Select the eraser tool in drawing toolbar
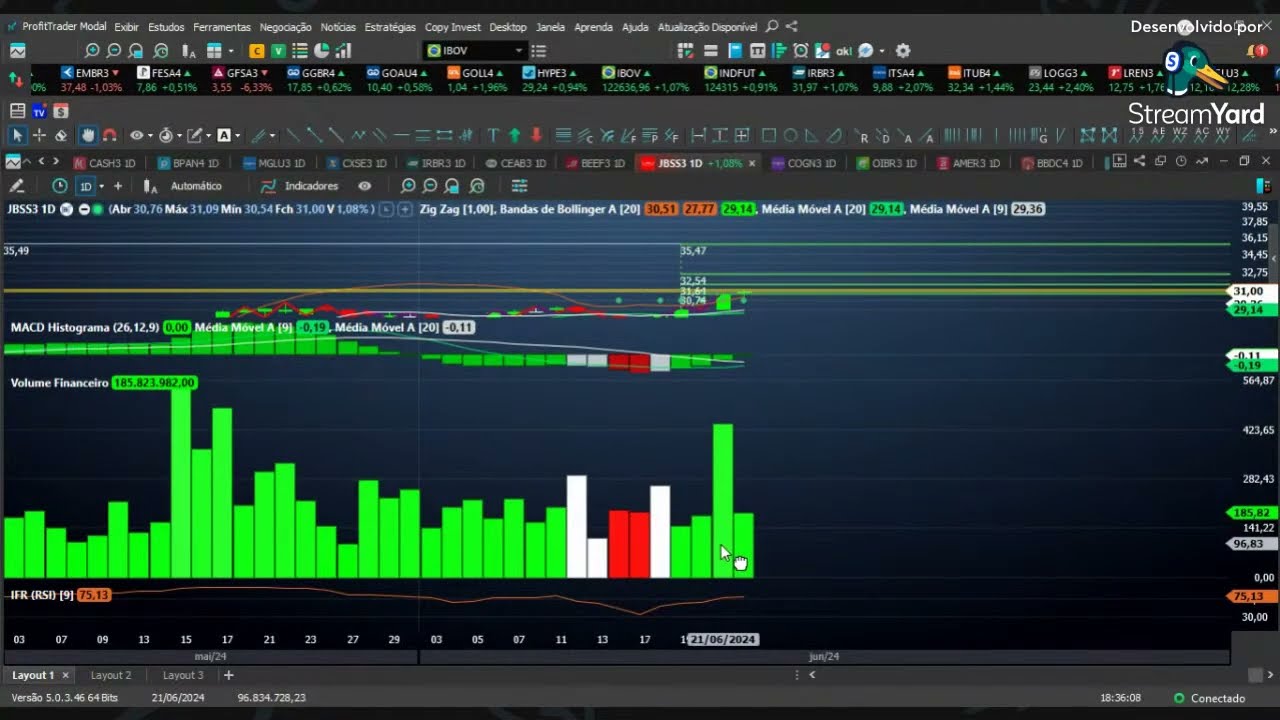The height and width of the screenshot is (720, 1280). point(61,135)
